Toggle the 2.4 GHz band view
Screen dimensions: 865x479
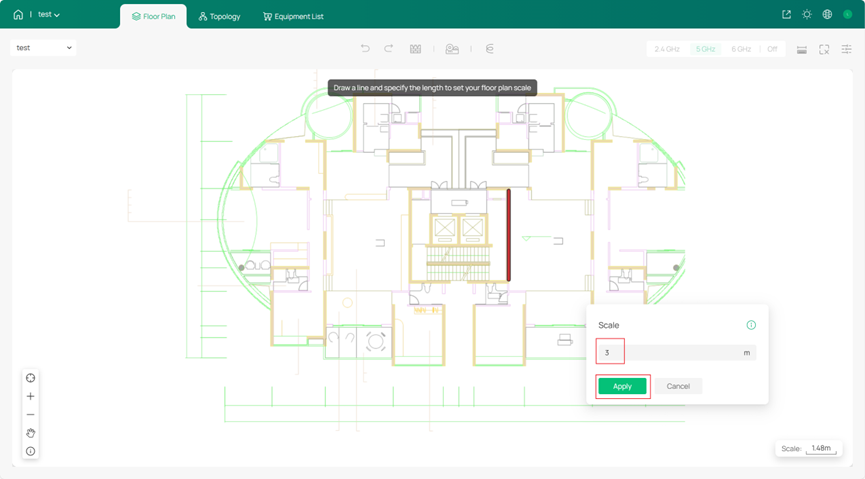[667, 49]
